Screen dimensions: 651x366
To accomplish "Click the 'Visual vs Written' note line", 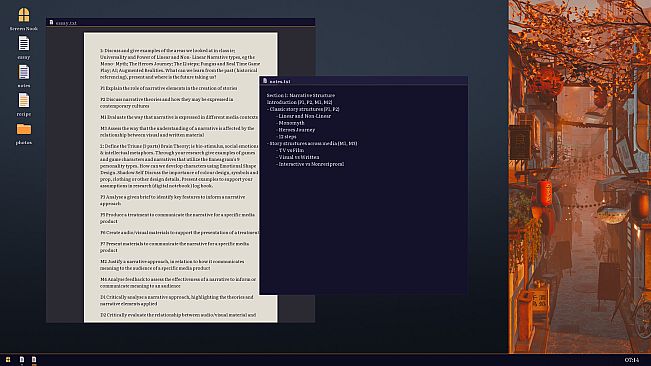I will pyautogui.click(x=299, y=157).
